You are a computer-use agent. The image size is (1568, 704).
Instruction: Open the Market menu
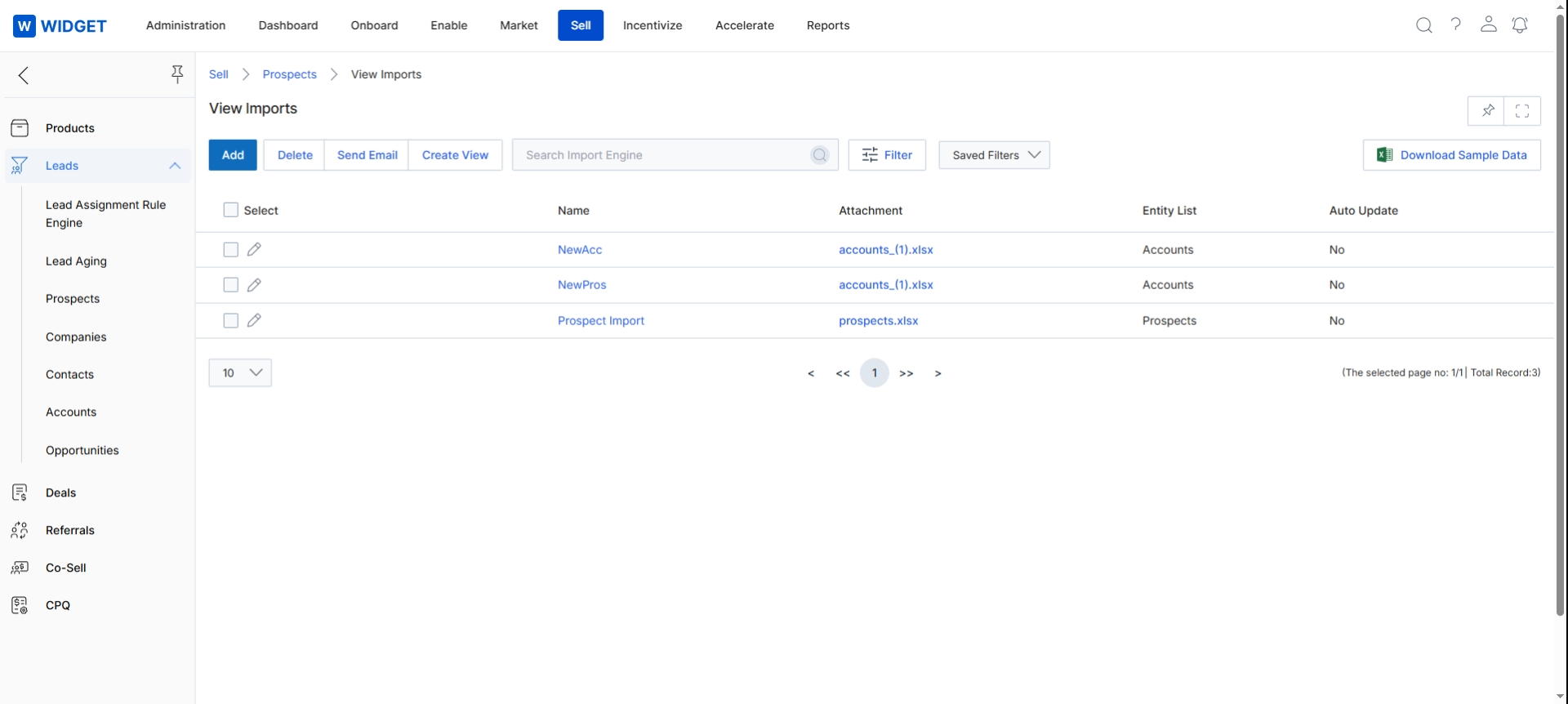pos(519,25)
